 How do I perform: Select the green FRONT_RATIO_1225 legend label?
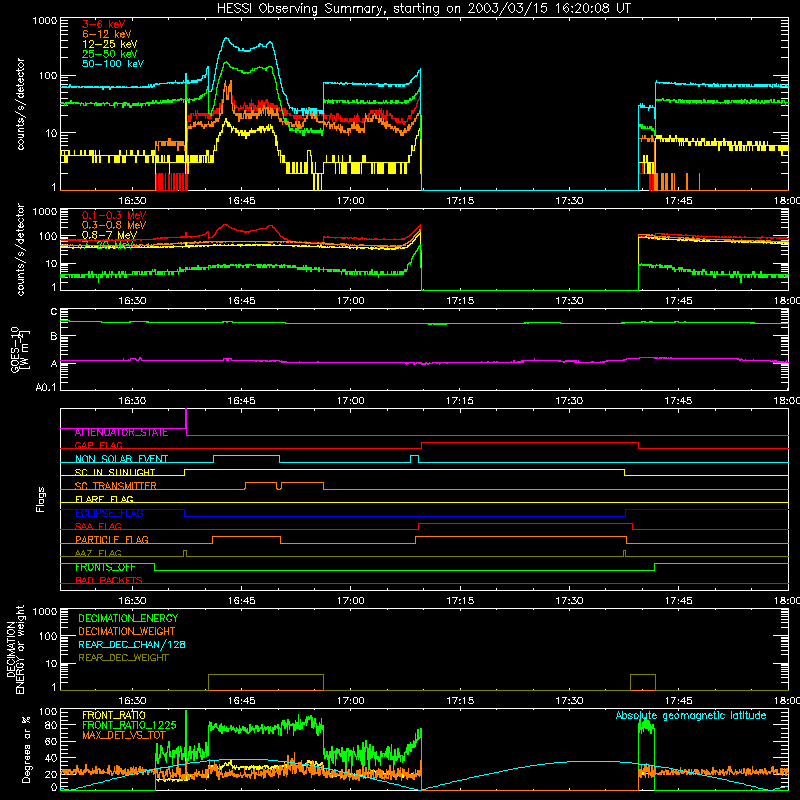[129, 725]
